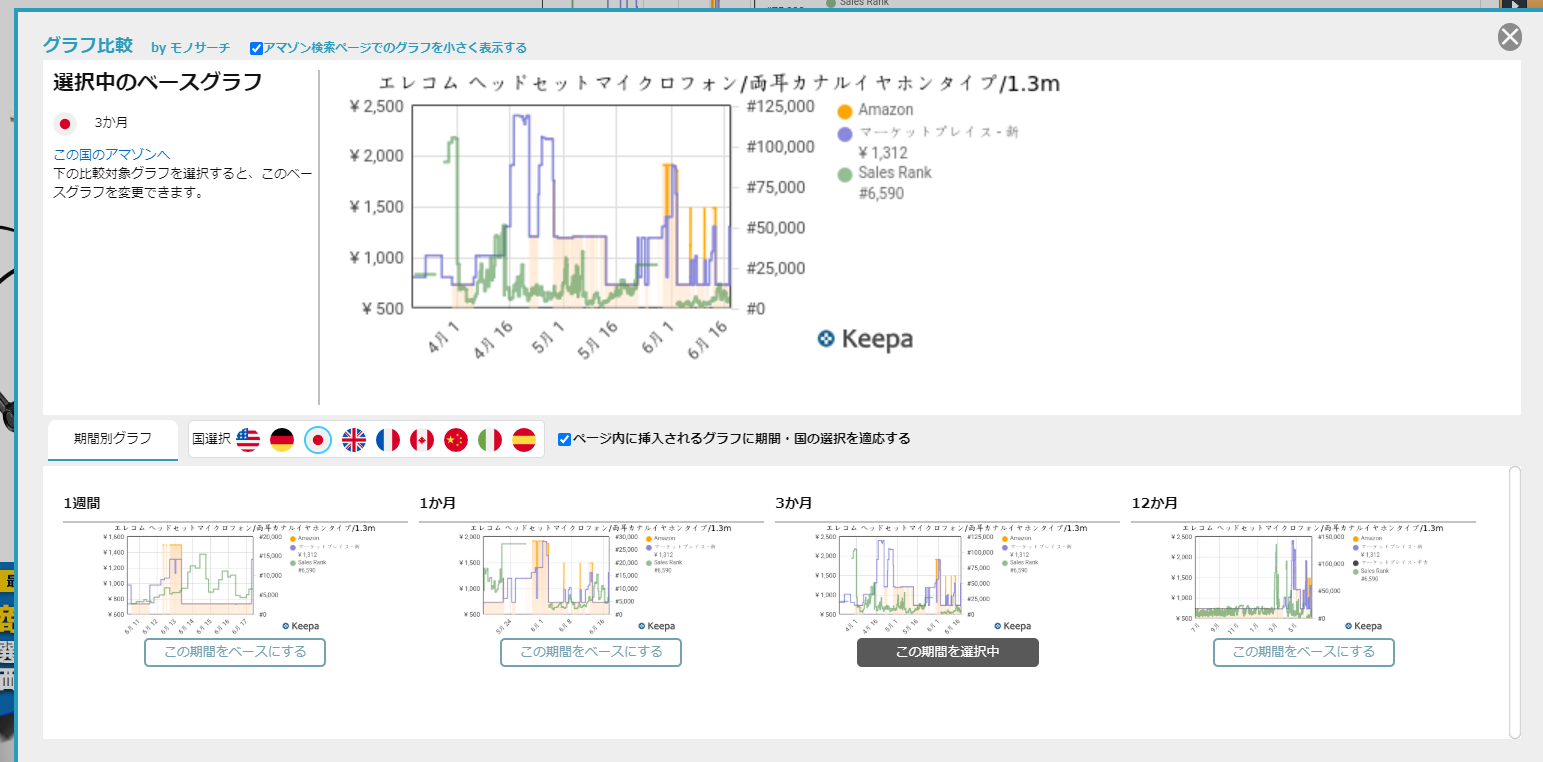Click the 1週間 graph thumbnail
This screenshot has height=762, width=1543.
pyautogui.click(x=235, y=577)
